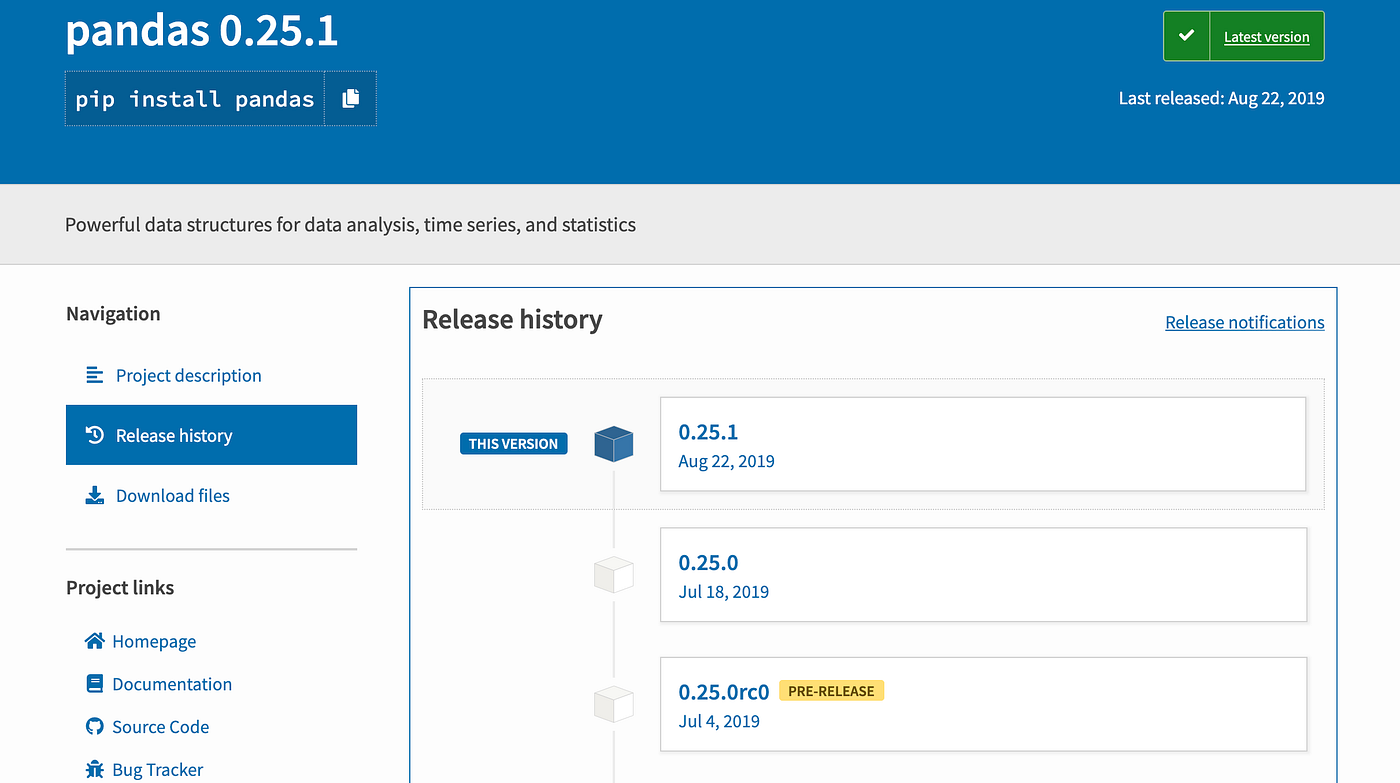Switch to the Release history section
This screenshot has width=1400, height=783.
(173, 435)
